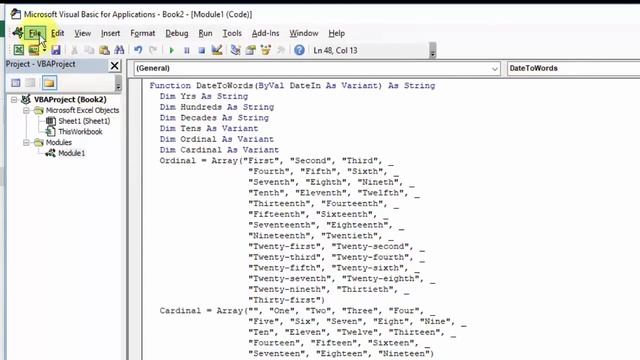Click Project pane toolbar overflow arrow
The image size is (640, 360).
tap(118, 83)
